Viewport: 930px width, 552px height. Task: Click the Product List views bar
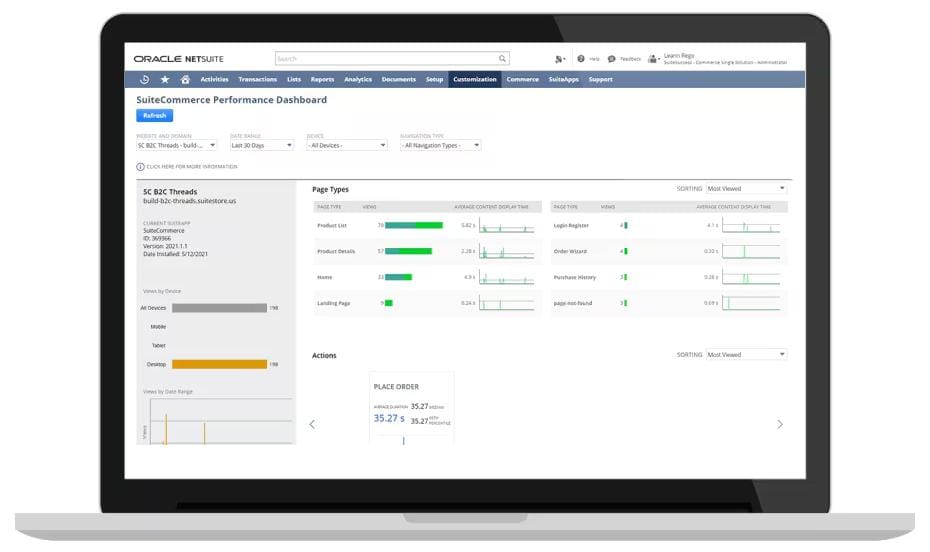[x=414, y=225]
